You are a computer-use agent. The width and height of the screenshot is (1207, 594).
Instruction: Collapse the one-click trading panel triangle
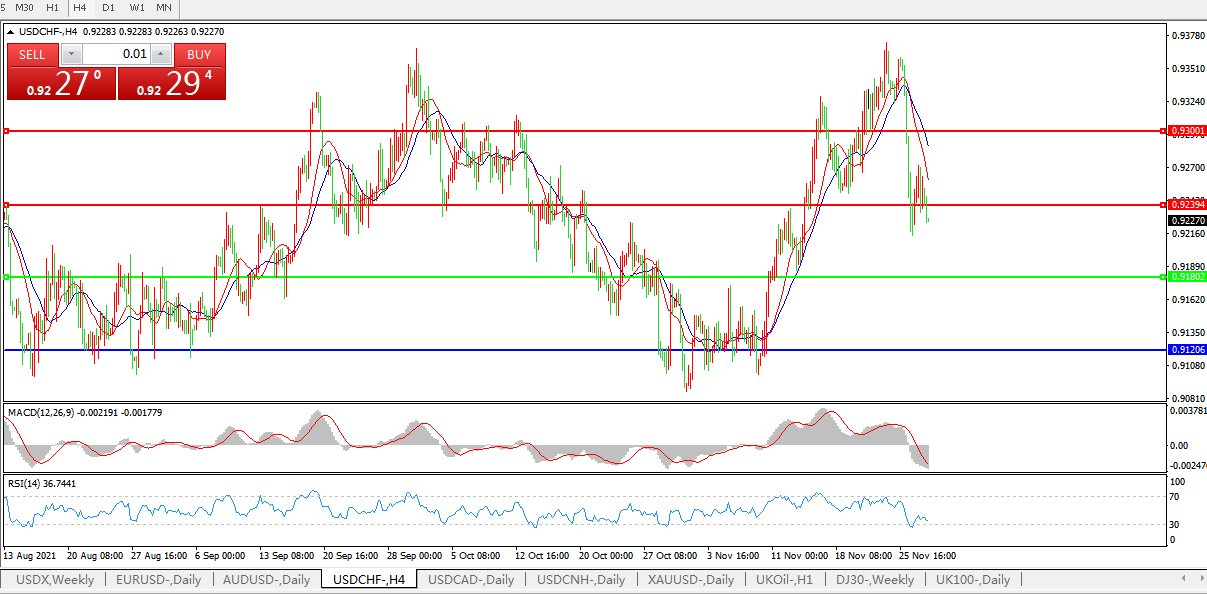11,32
